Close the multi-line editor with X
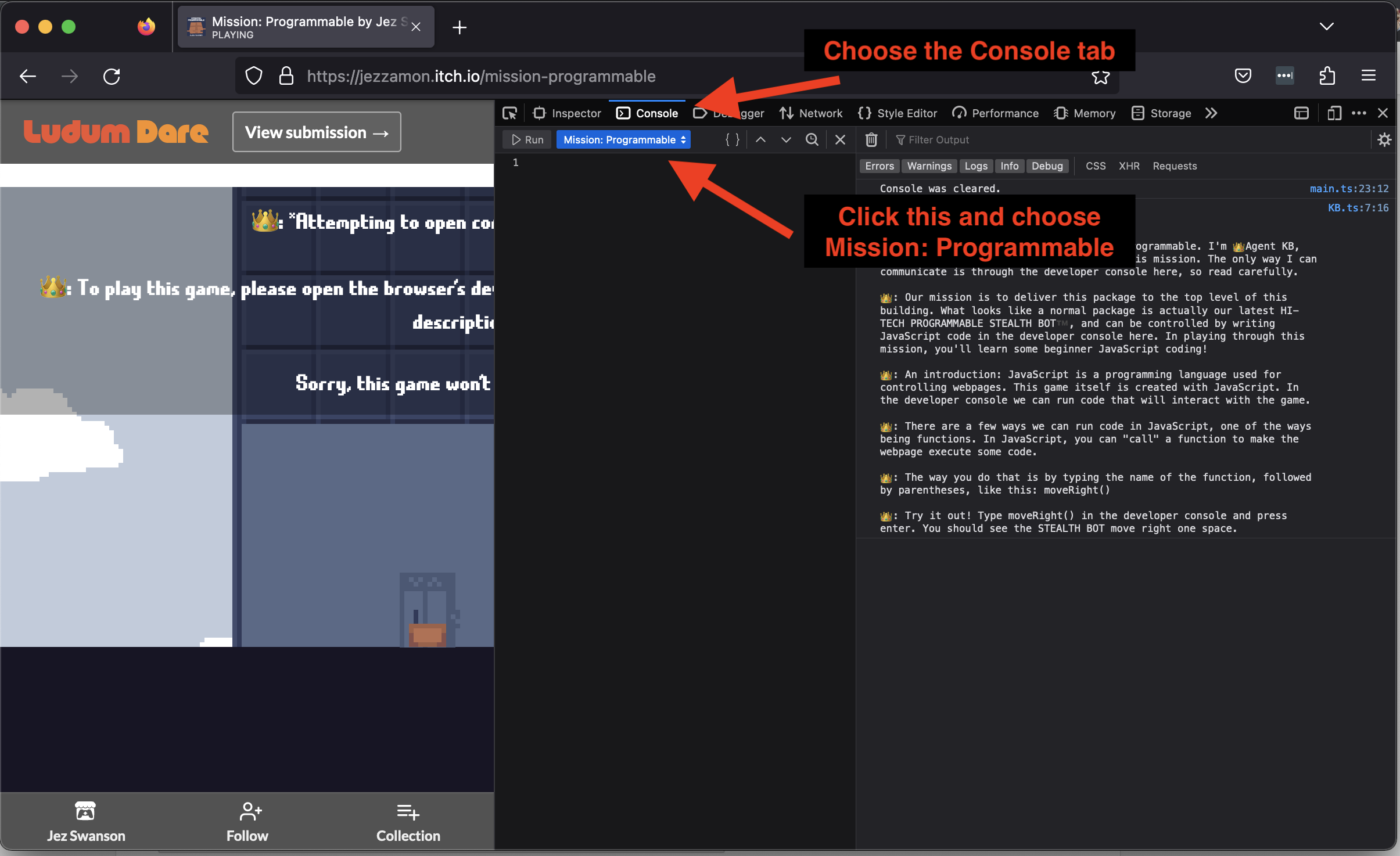 coord(840,140)
